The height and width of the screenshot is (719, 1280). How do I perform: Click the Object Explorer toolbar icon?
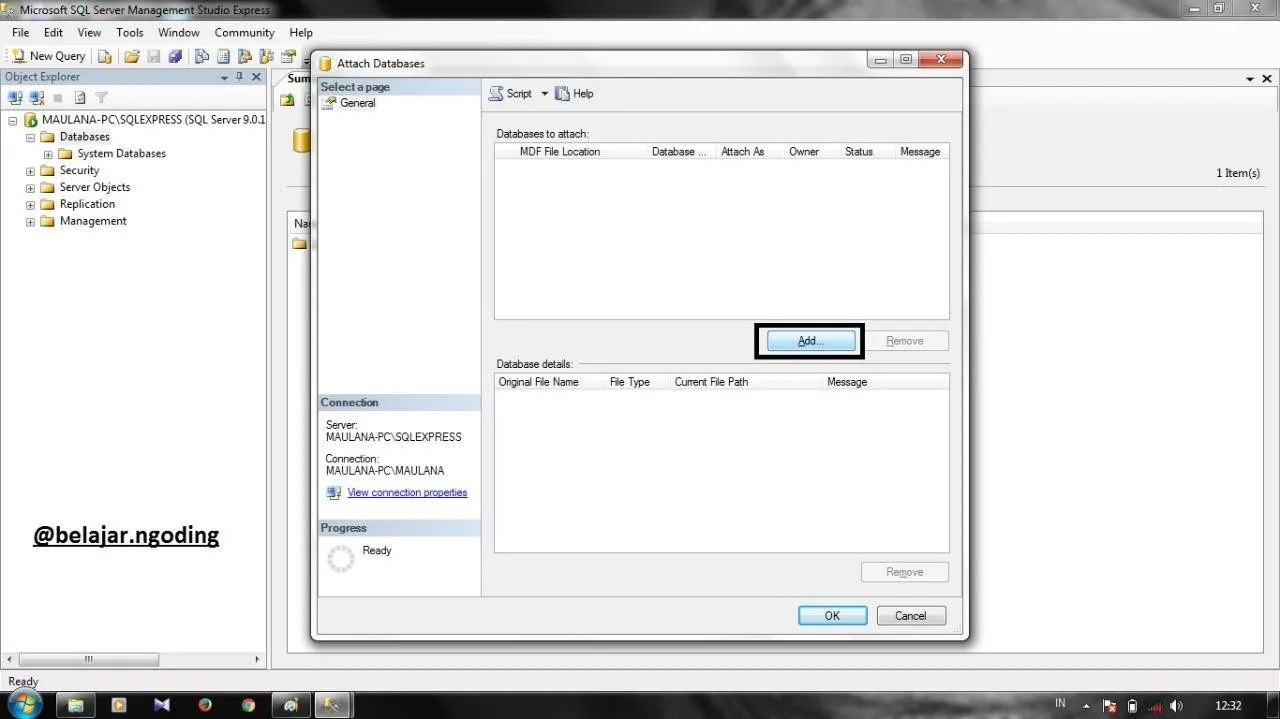coord(244,56)
